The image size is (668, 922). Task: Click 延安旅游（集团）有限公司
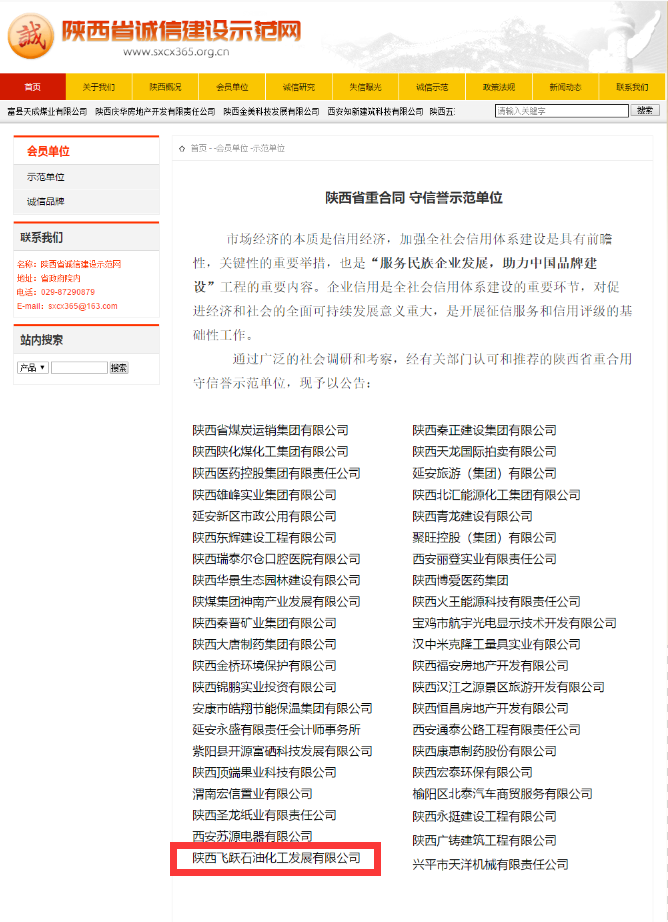point(485,473)
